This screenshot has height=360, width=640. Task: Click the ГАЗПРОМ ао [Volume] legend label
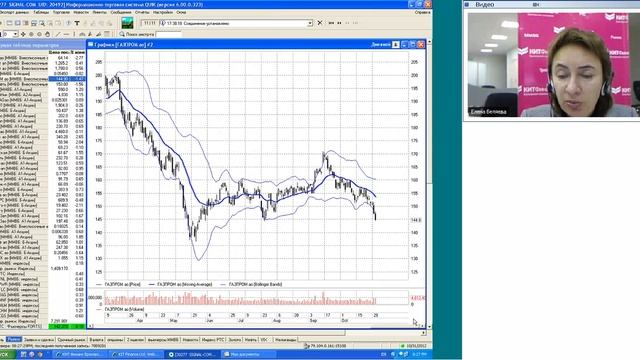(x=120, y=309)
